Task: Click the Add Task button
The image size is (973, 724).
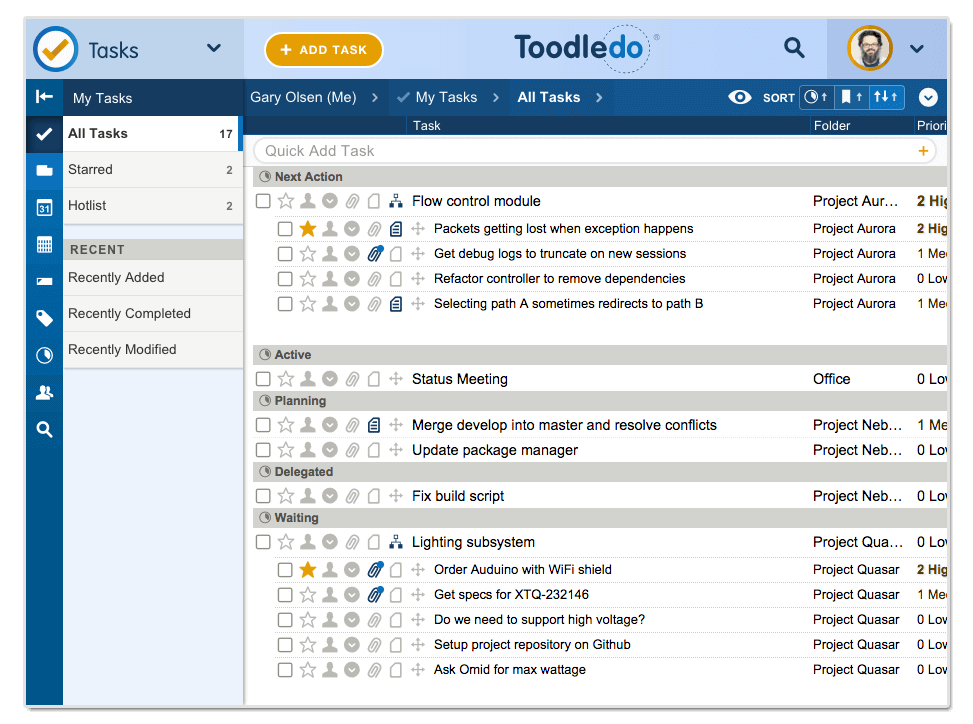Action: (x=323, y=50)
